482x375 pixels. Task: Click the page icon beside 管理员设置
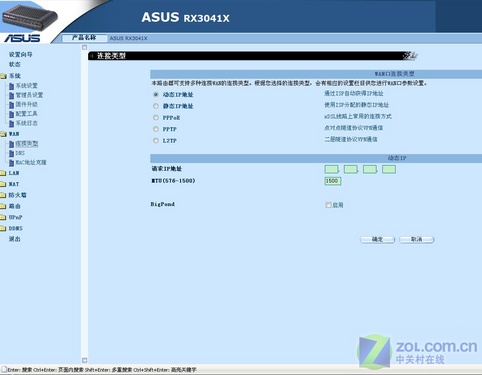[11, 95]
